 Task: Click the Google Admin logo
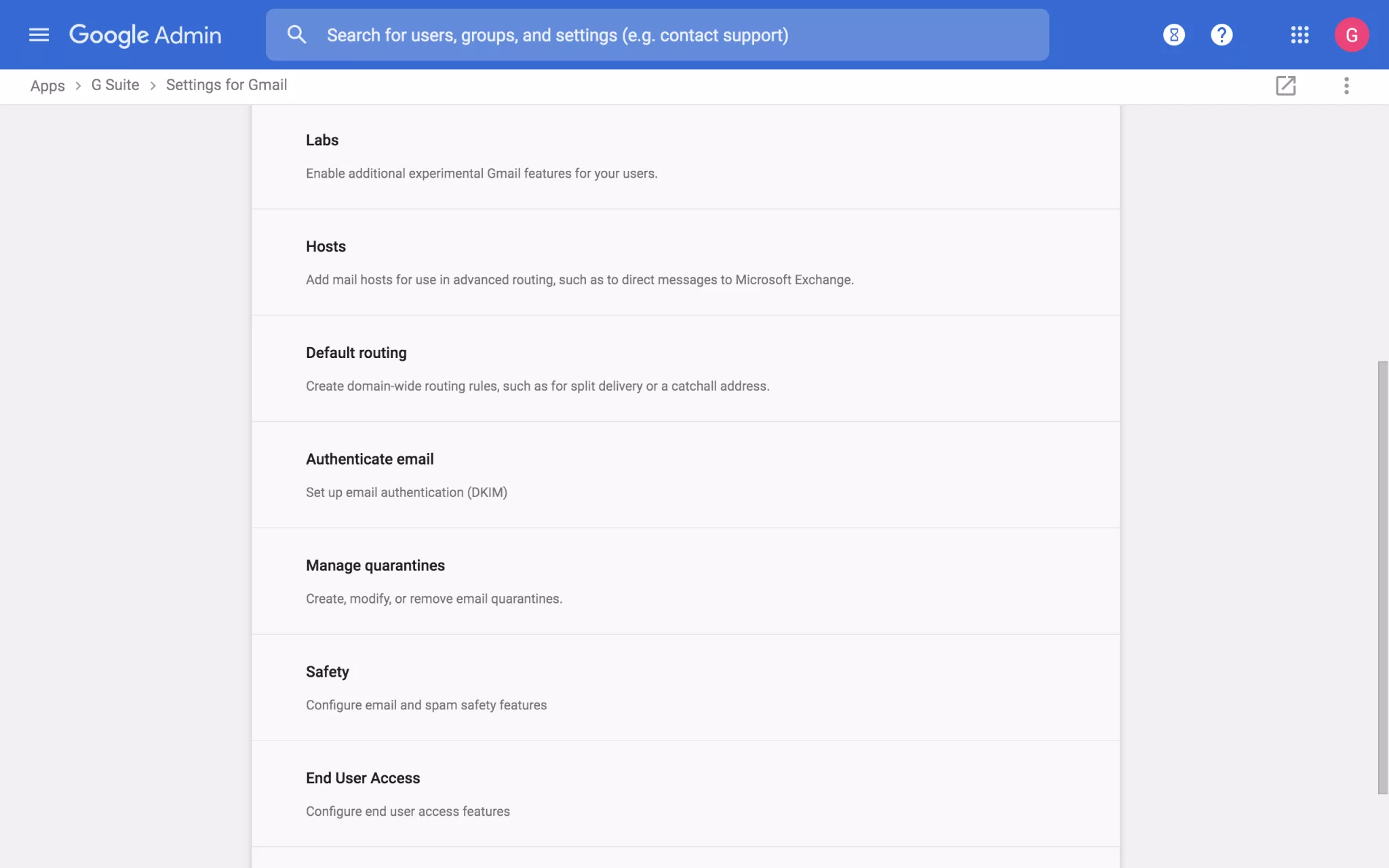click(145, 35)
